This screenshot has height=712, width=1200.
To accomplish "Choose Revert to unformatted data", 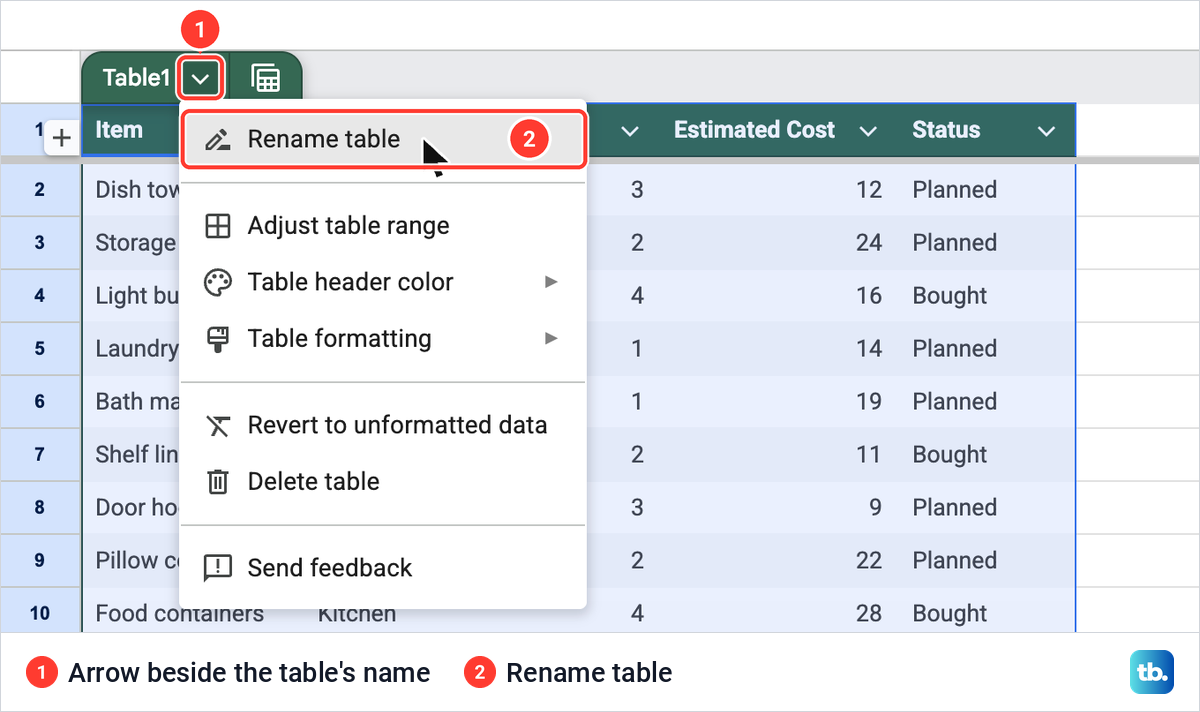I will pos(383,425).
